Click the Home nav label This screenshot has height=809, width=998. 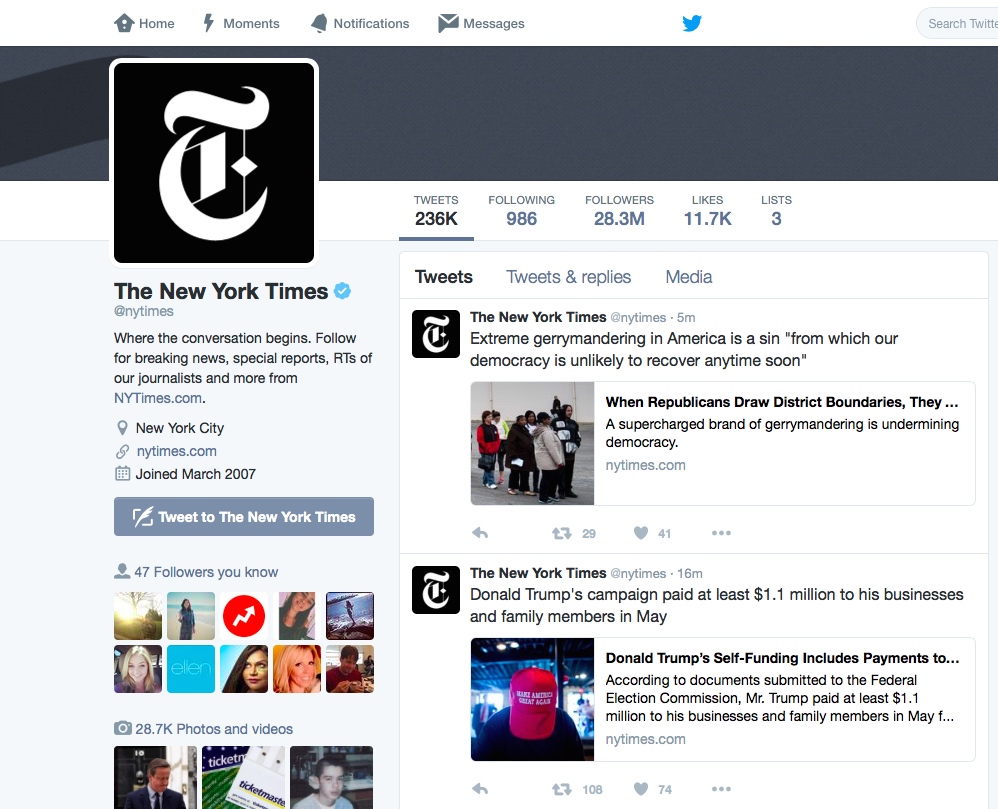tap(157, 24)
